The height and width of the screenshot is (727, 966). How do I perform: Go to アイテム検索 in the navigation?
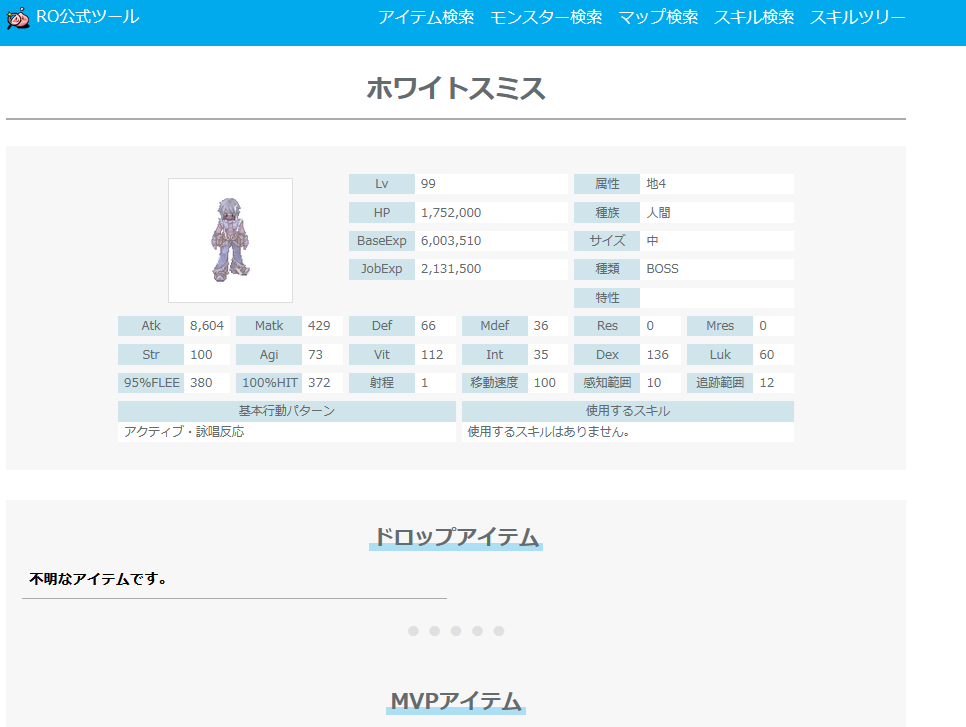point(426,18)
